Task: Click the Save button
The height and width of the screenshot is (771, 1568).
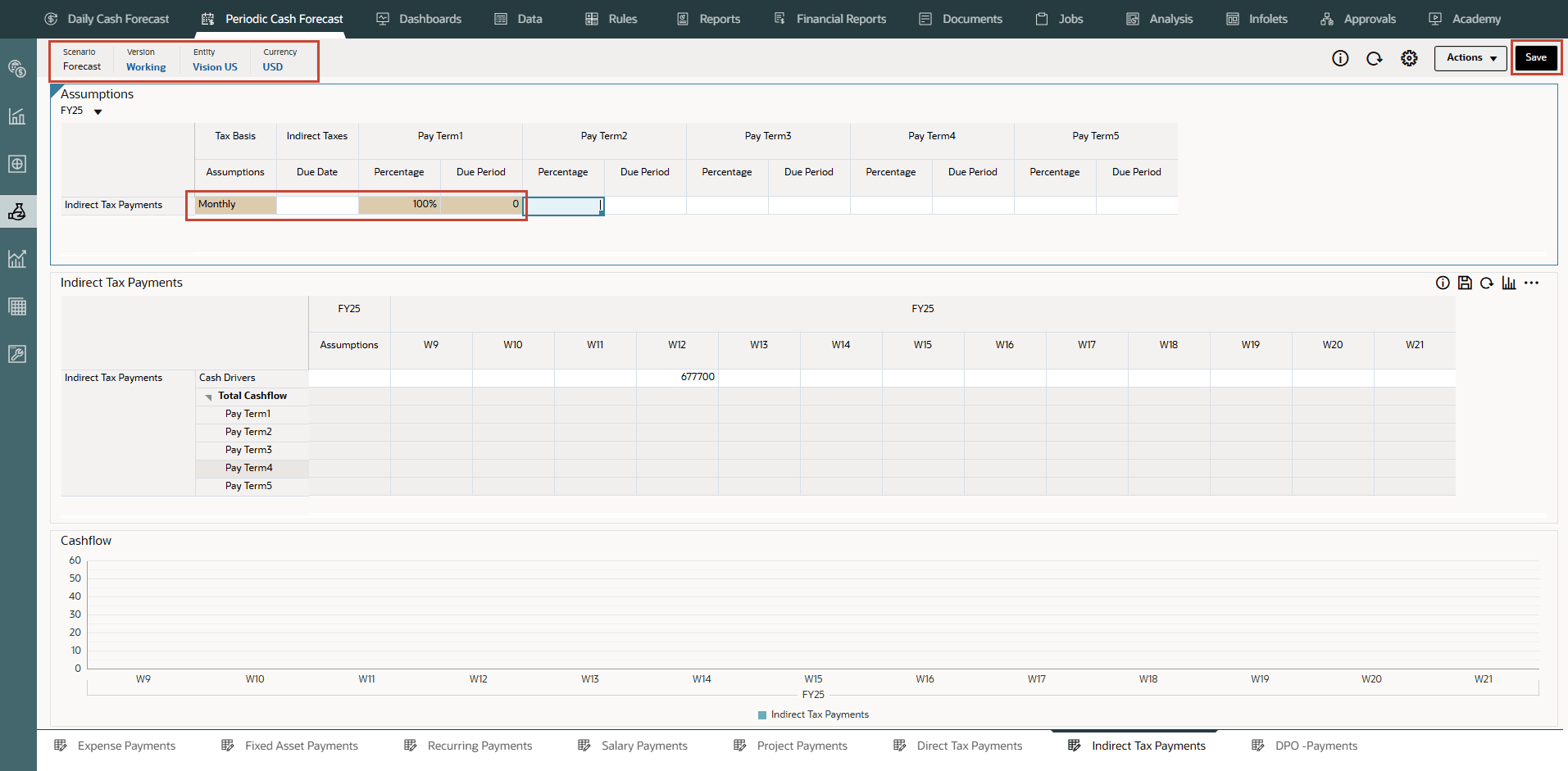Action: pos(1536,57)
